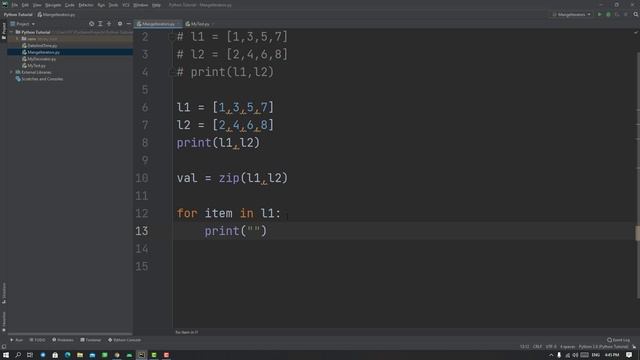This screenshot has height=360, width=640.
Task: Click the Python interpreter status bar entry
Action: click(603, 347)
